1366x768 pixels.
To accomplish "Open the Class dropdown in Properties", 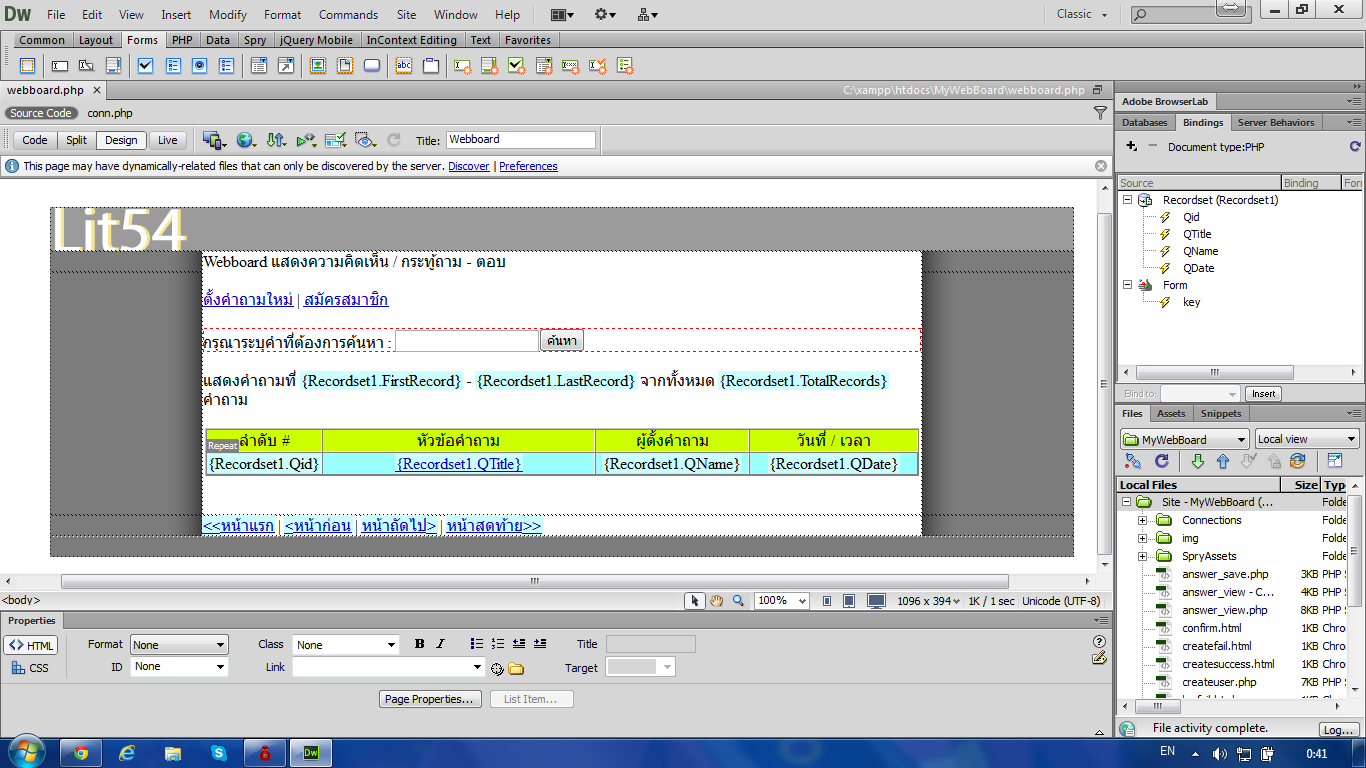I will [346, 645].
